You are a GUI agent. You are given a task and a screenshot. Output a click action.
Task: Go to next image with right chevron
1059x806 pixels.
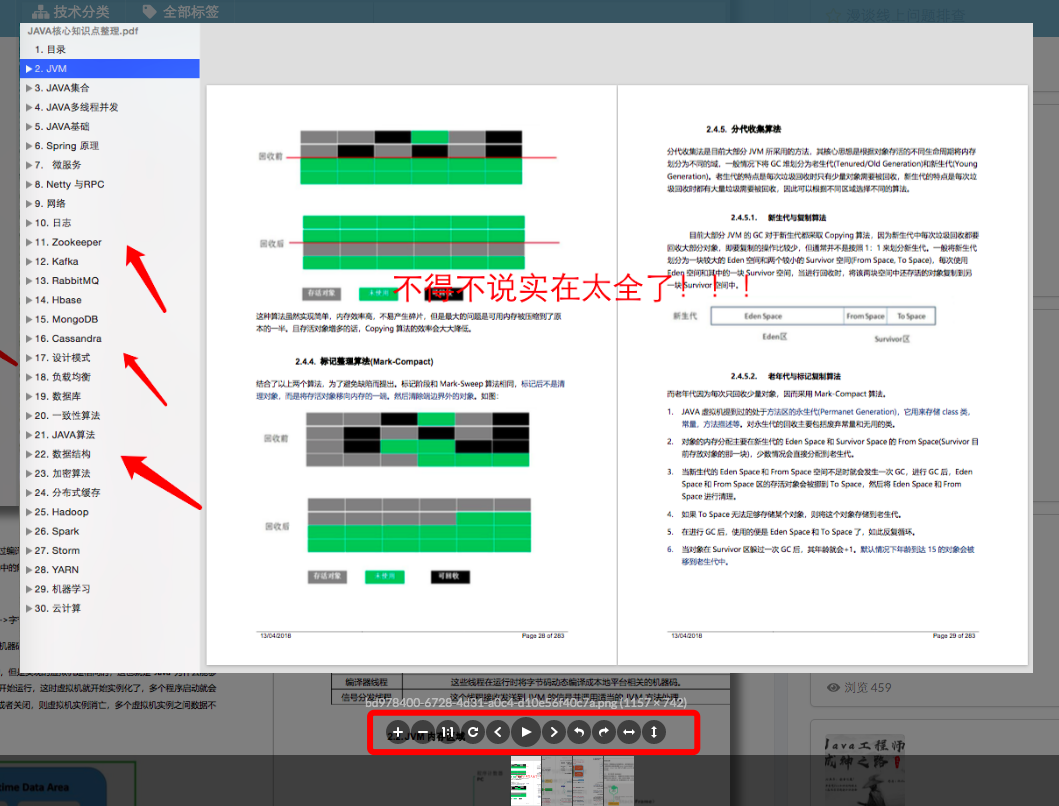pyautogui.click(x=554, y=732)
